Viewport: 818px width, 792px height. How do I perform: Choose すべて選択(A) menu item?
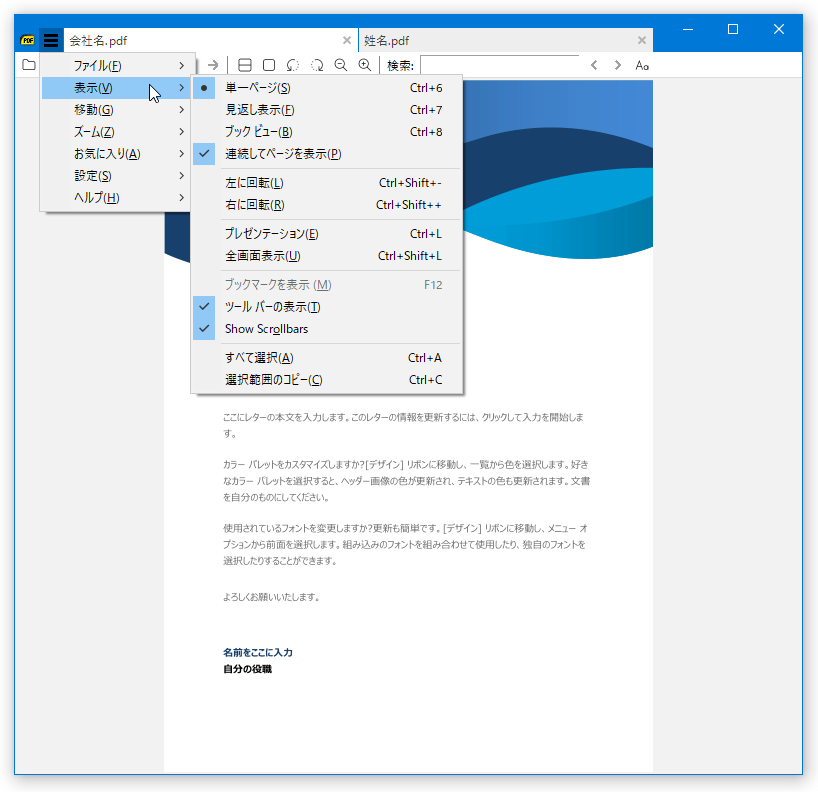pos(327,357)
